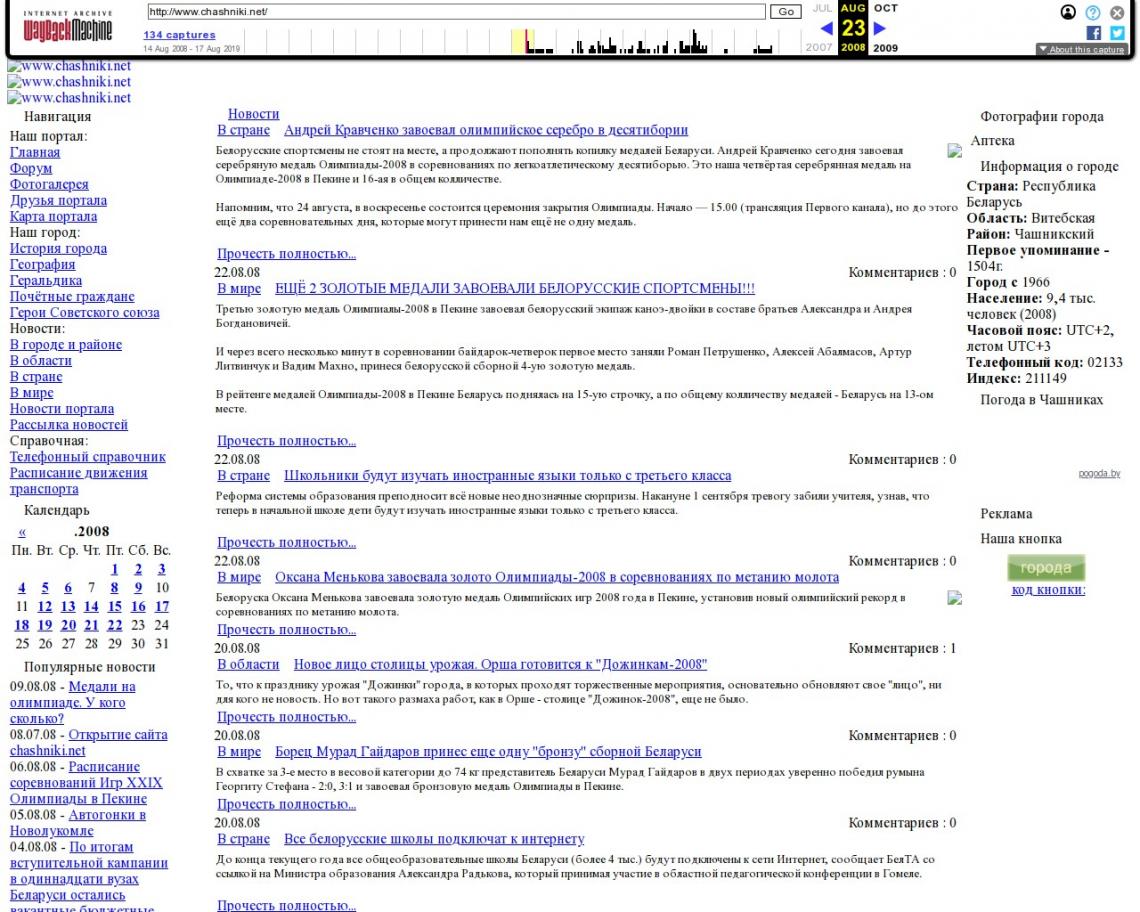Share capture via the Twitter icon
The image size is (1140, 912).
click(x=1117, y=33)
